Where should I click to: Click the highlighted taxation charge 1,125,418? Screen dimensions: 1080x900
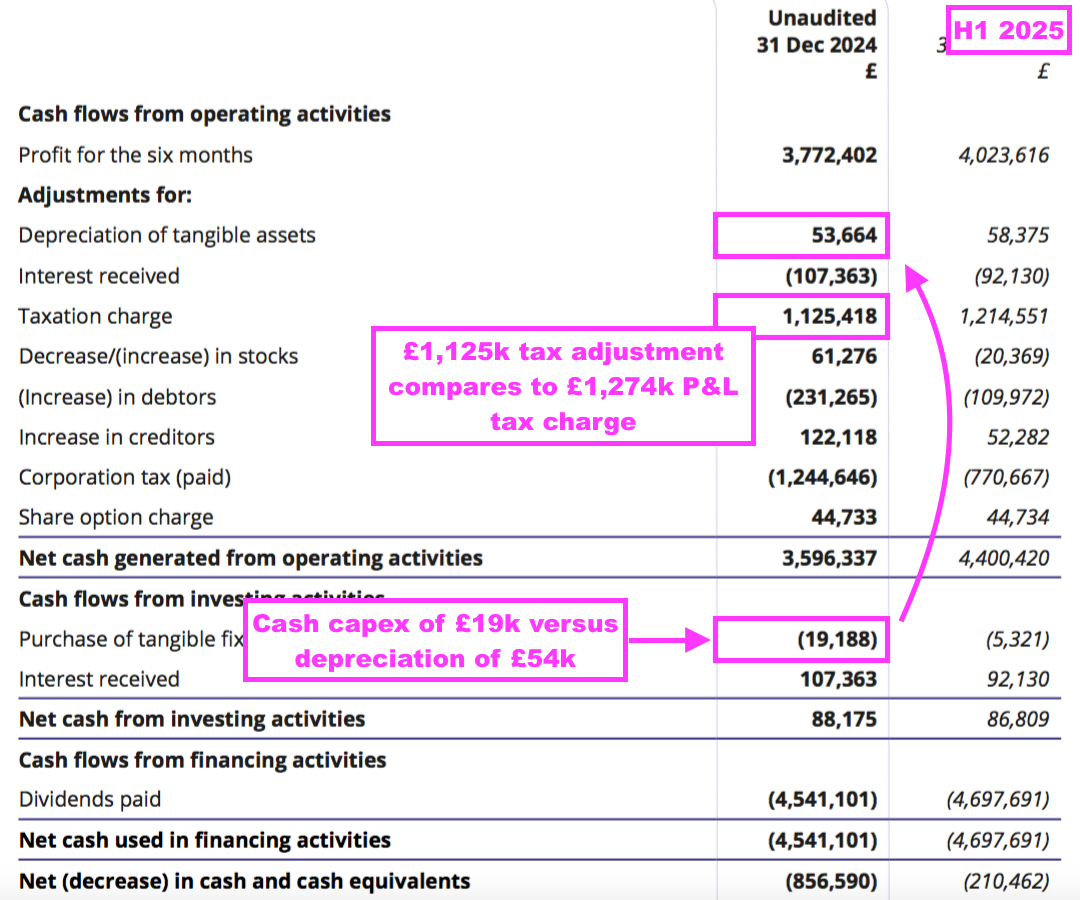point(802,317)
